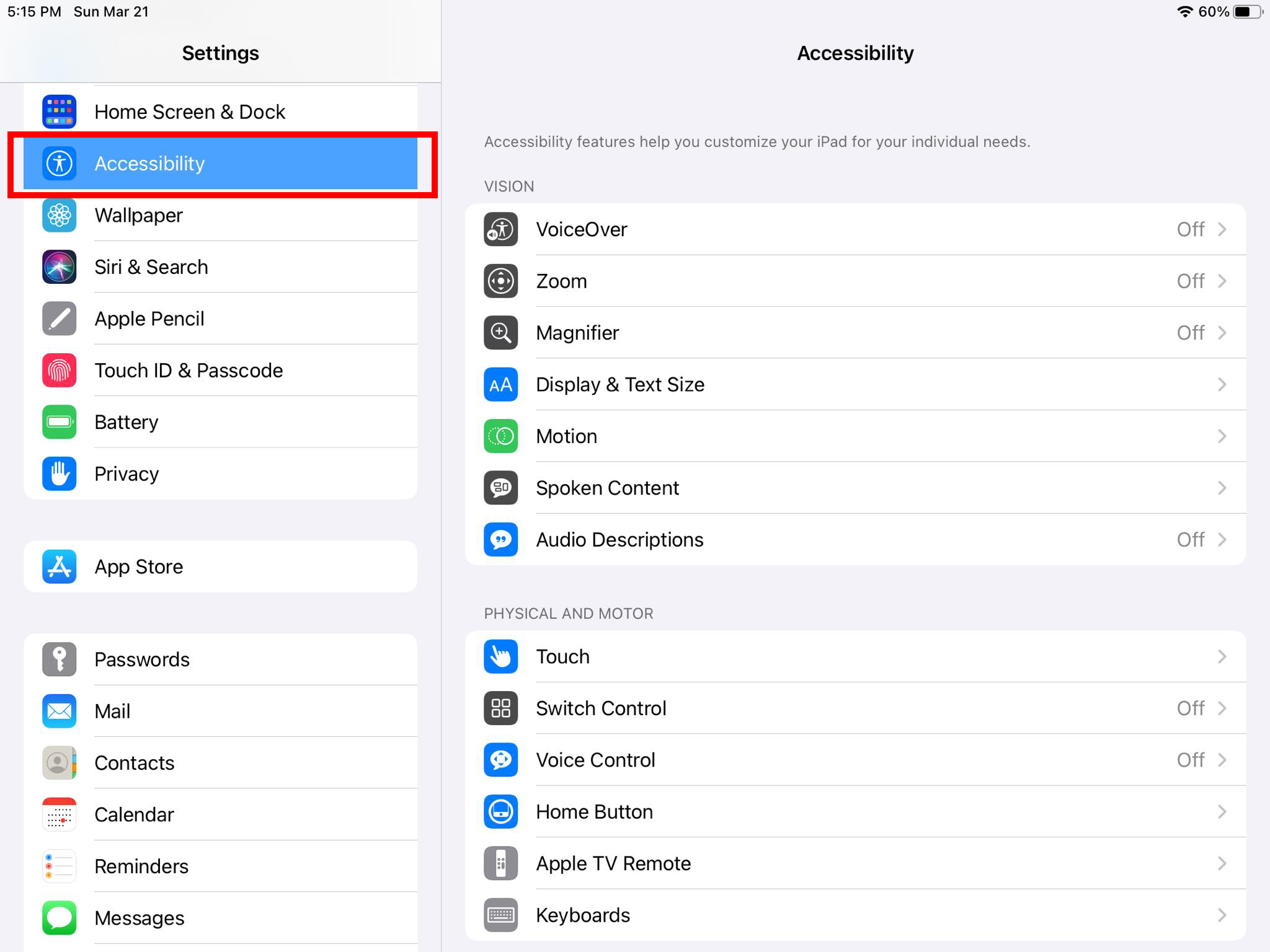The image size is (1270, 952).
Task: Tap the Audio Descriptions icon
Action: pyautogui.click(x=501, y=539)
